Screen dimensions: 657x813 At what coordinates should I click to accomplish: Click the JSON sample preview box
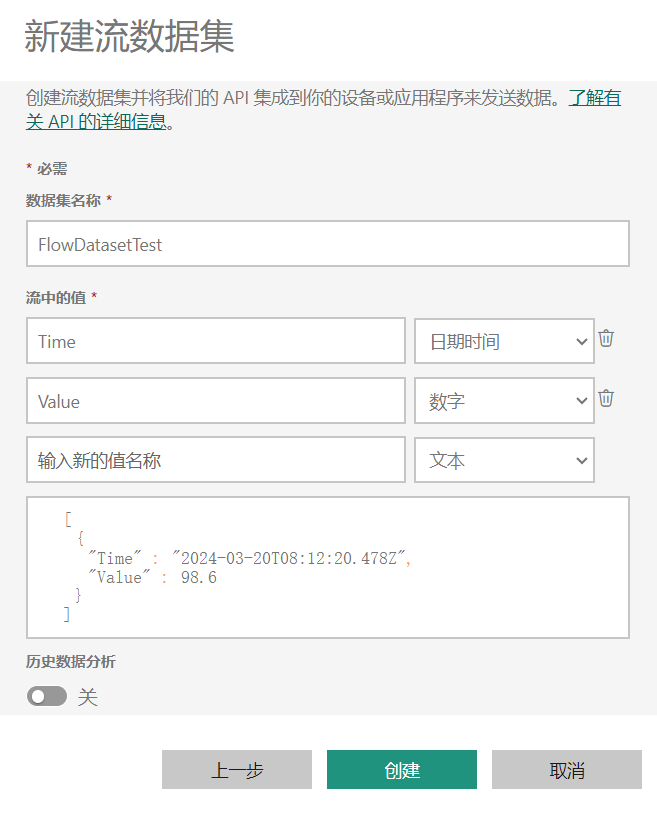click(327, 567)
